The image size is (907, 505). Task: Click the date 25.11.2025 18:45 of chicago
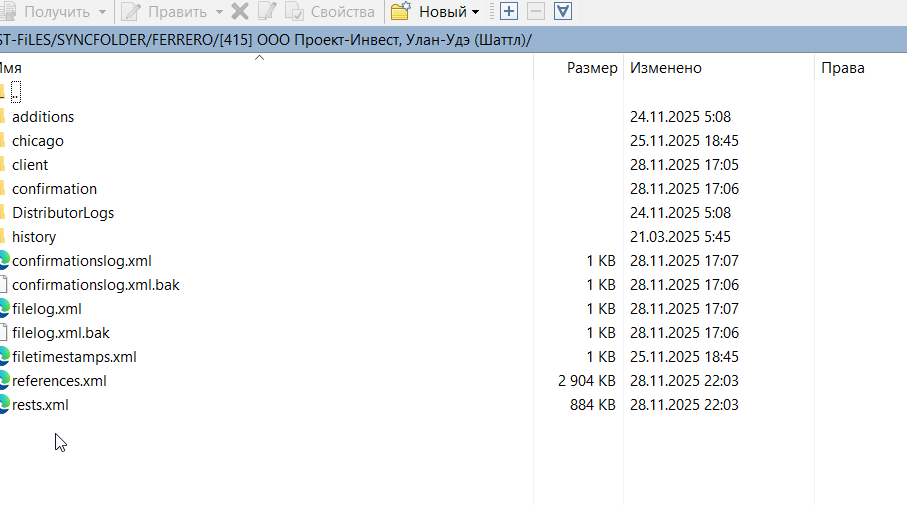pos(684,141)
